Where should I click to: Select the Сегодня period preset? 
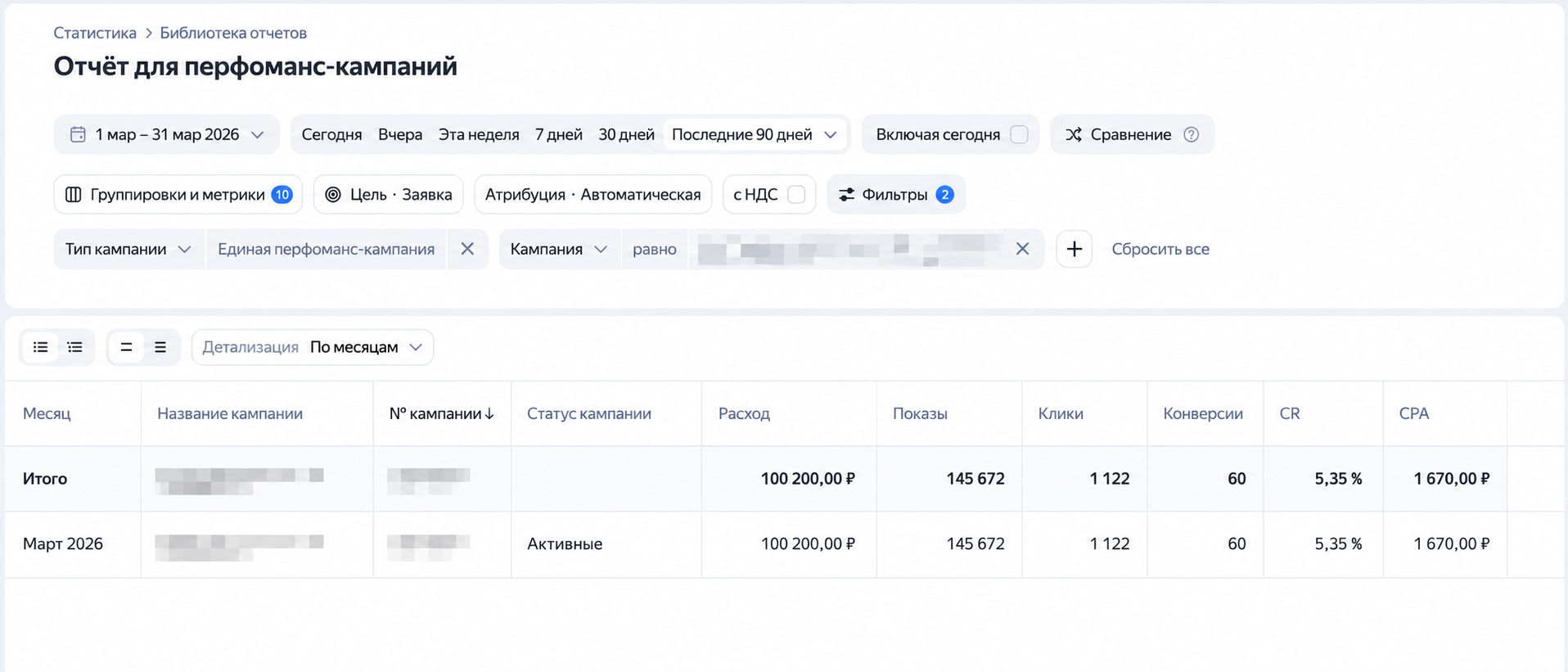coord(331,134)
